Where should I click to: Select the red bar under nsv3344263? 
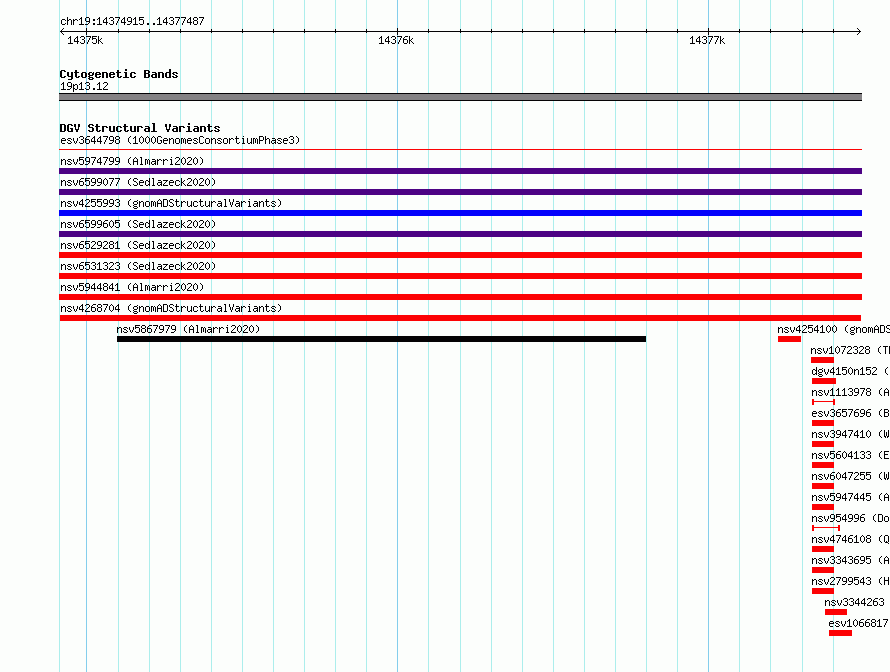836,612
